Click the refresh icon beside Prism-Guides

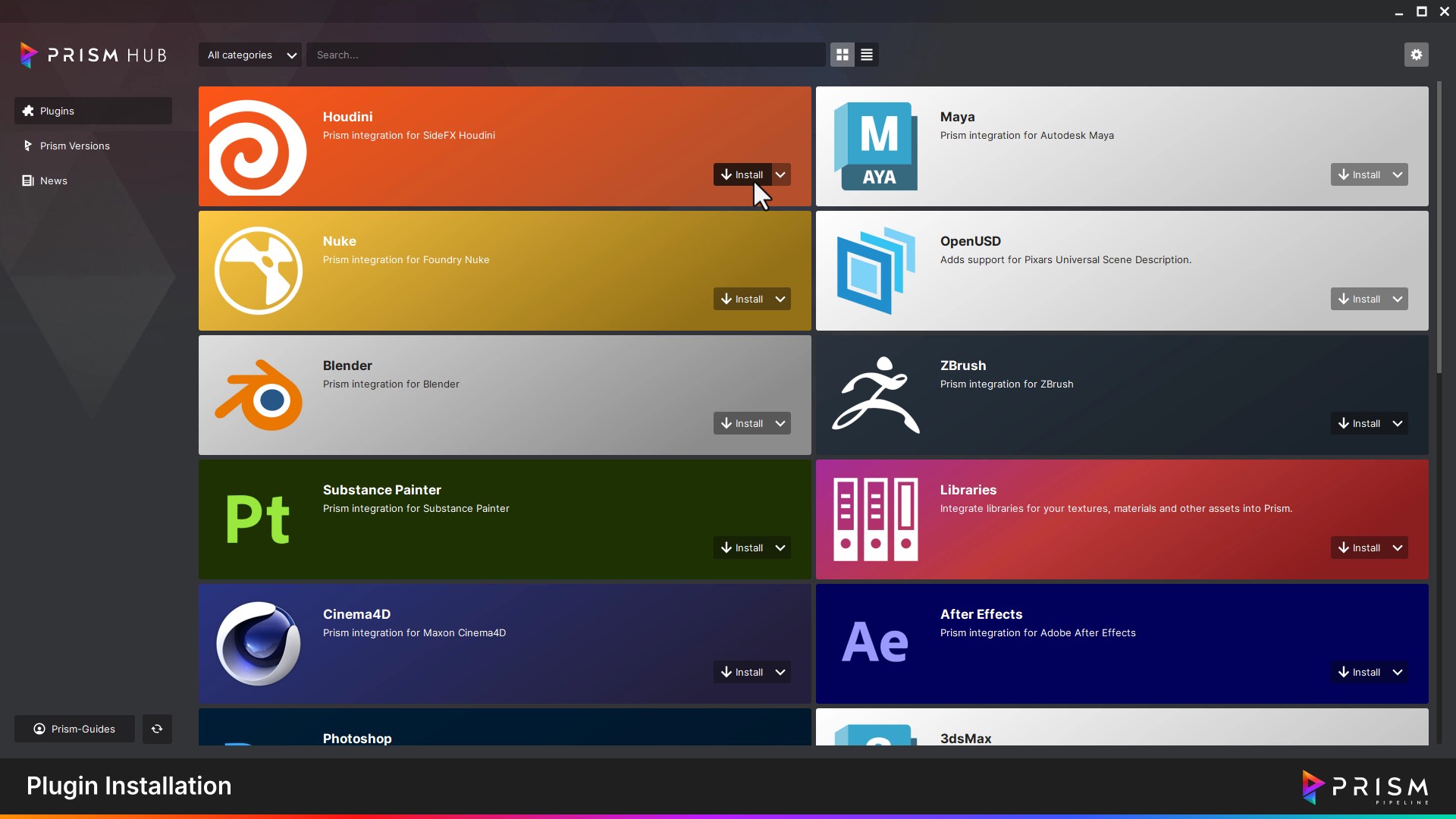[x=157, y=729]
